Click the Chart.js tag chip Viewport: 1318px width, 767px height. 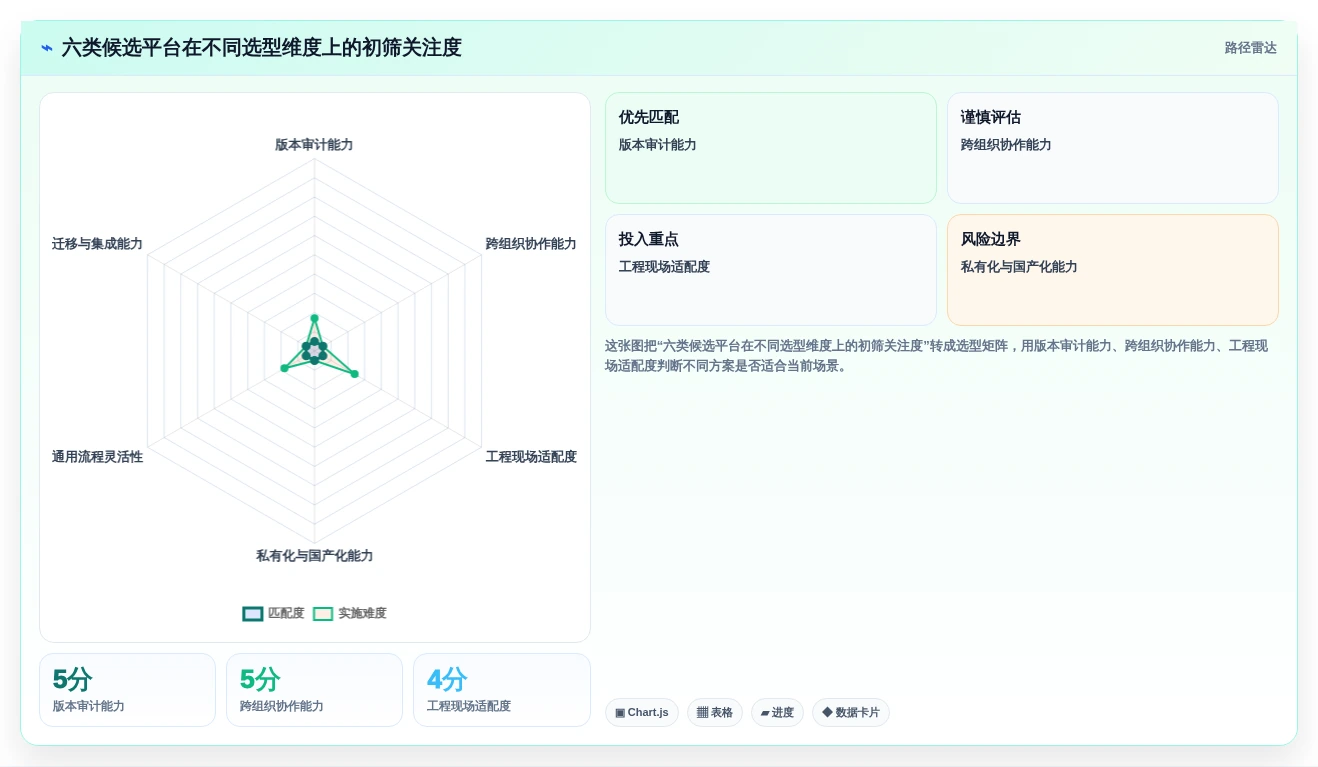(642, 712)
